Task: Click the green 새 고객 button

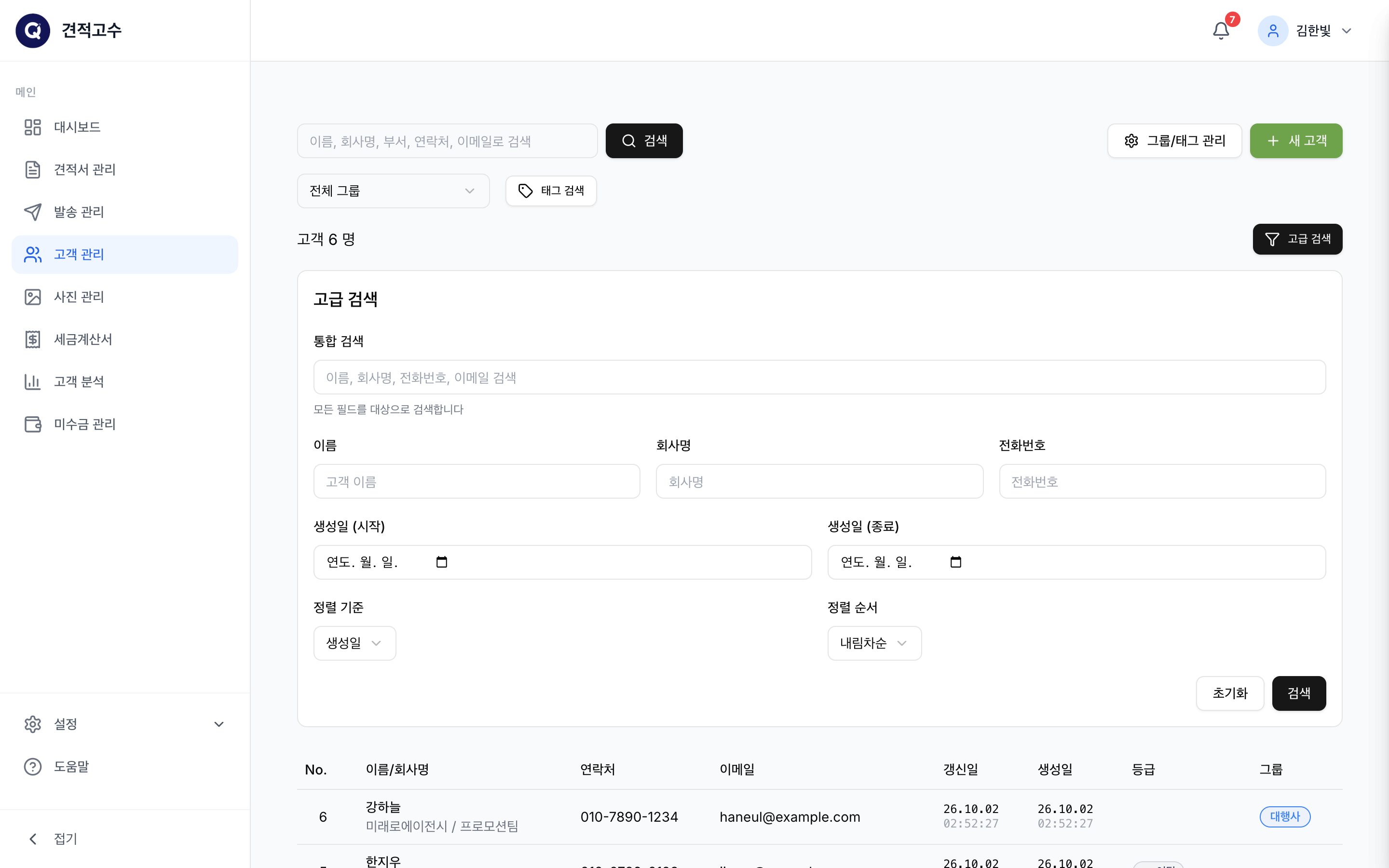Action: (1296, 141)
